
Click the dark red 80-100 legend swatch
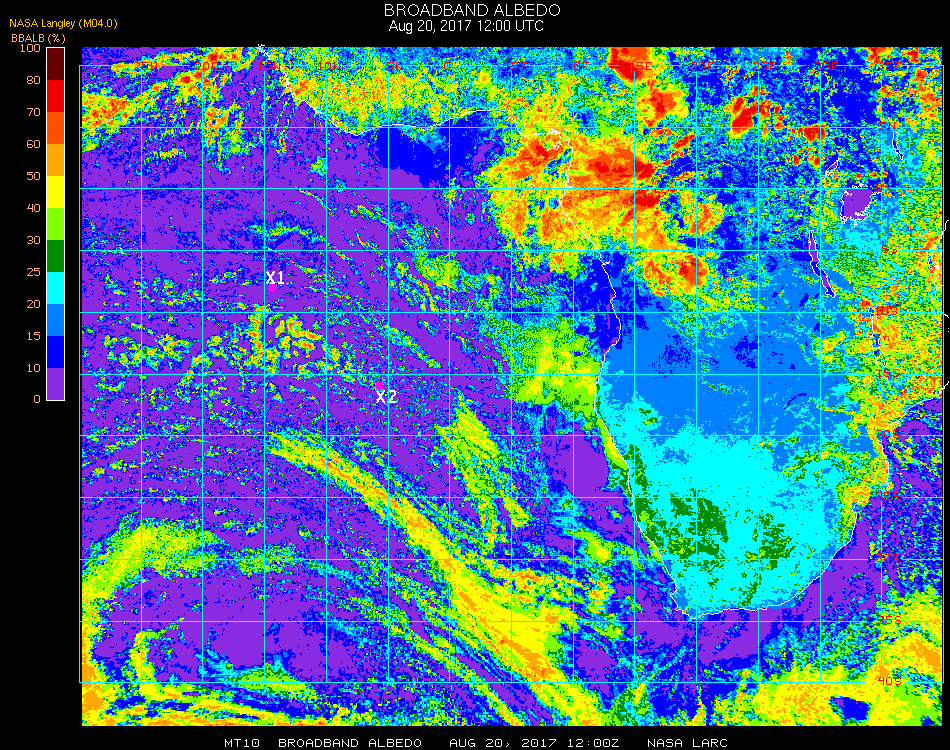point(55,64)
